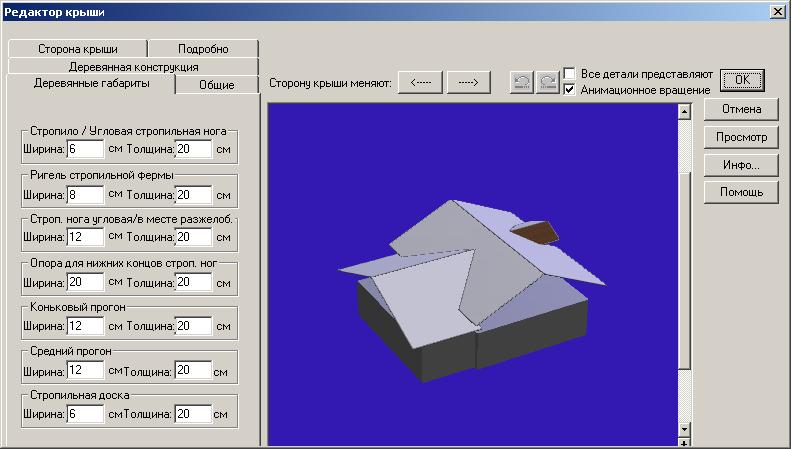Confirm with the OK button

742,80
